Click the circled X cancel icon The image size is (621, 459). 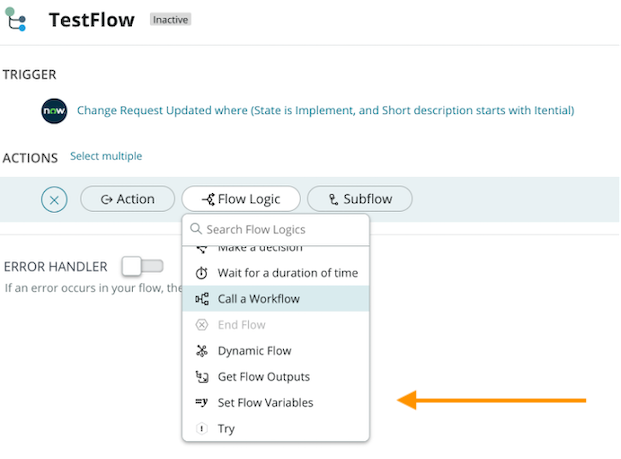pyautogui.click(x=54, y=199)
